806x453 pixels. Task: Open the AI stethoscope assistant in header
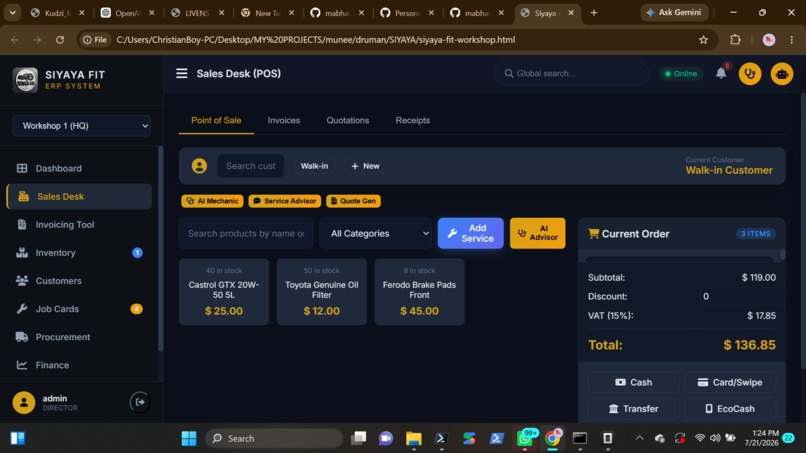(x=750, y=74)
